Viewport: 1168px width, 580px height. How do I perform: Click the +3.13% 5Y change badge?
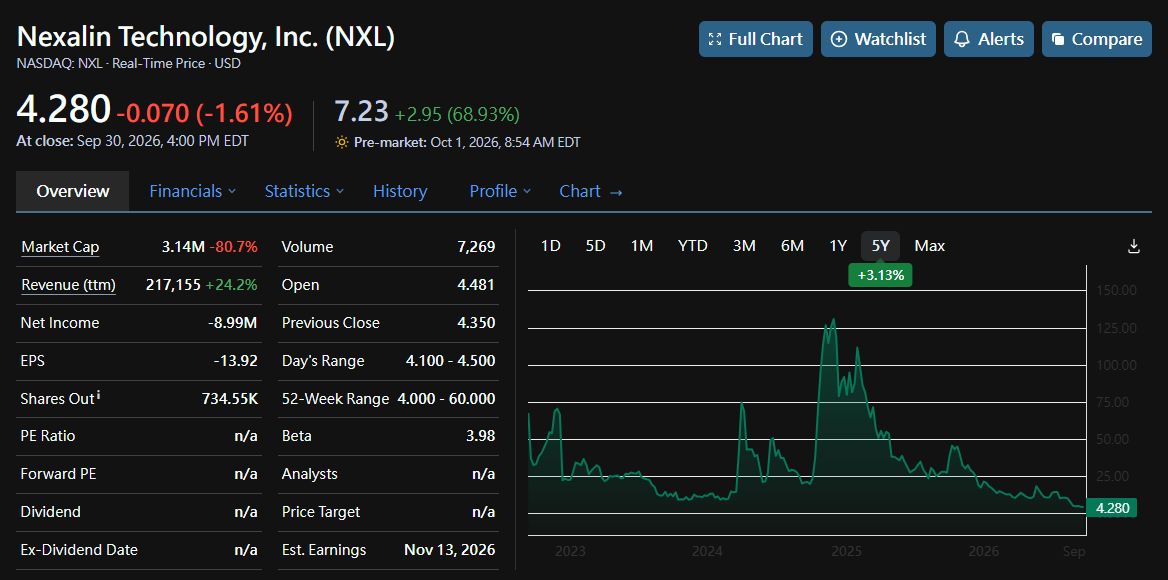880,275
